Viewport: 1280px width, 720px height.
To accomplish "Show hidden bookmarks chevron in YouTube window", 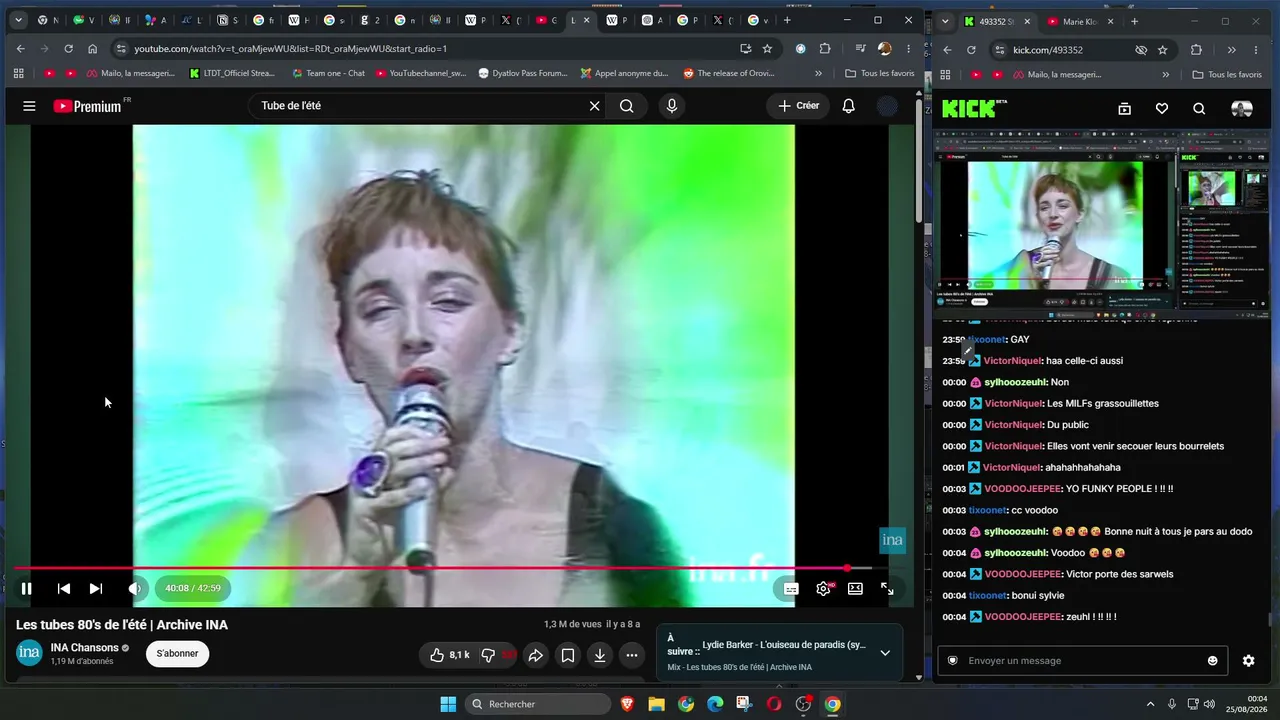I will point(818,73).
